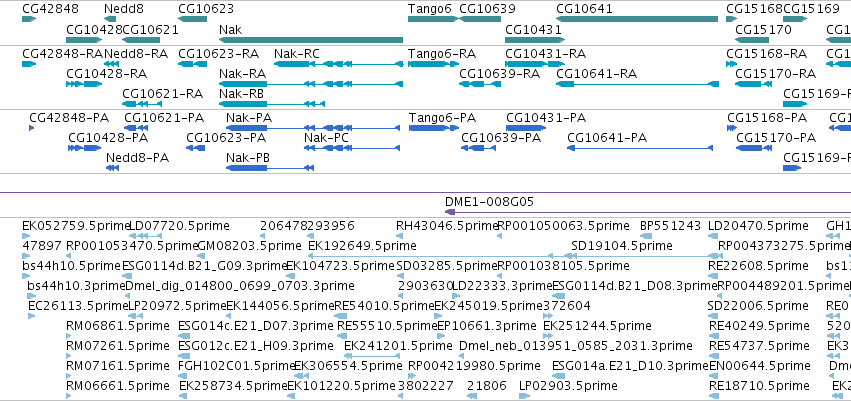Click the Tango6-PA protein bar
The width and height of the screenshot is (851, 401).
(x=433, y=128)
